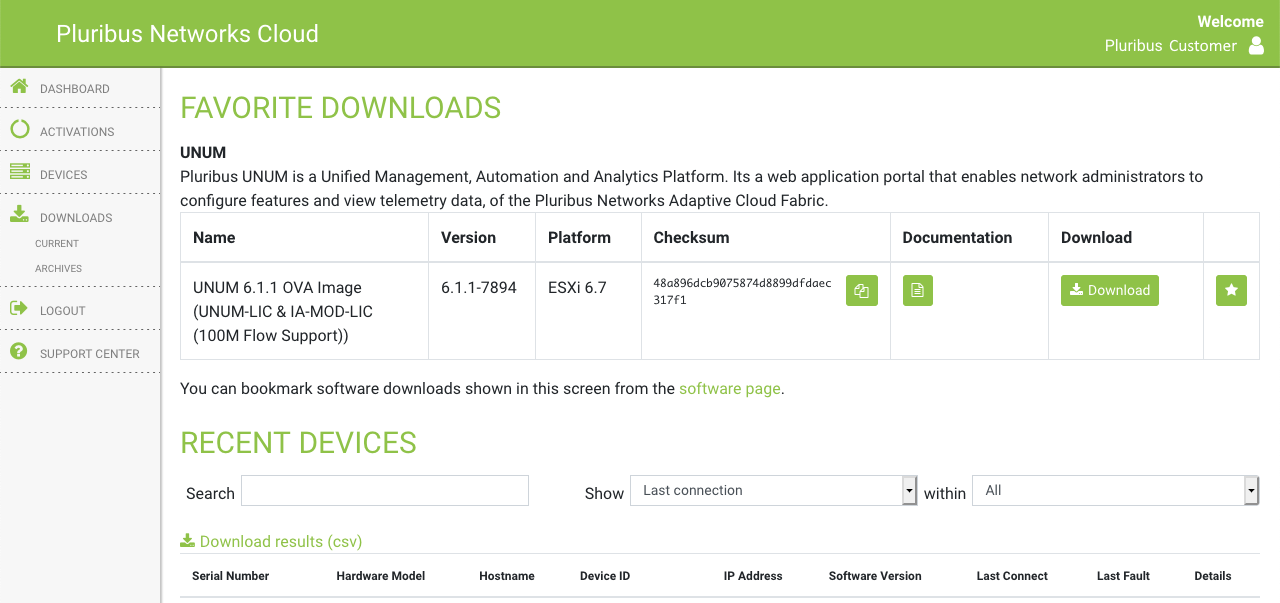The width and height of the screenshot is (1280, 603).
Task: Click the user profile icon in header
Action: click(x=1257, y=46)
